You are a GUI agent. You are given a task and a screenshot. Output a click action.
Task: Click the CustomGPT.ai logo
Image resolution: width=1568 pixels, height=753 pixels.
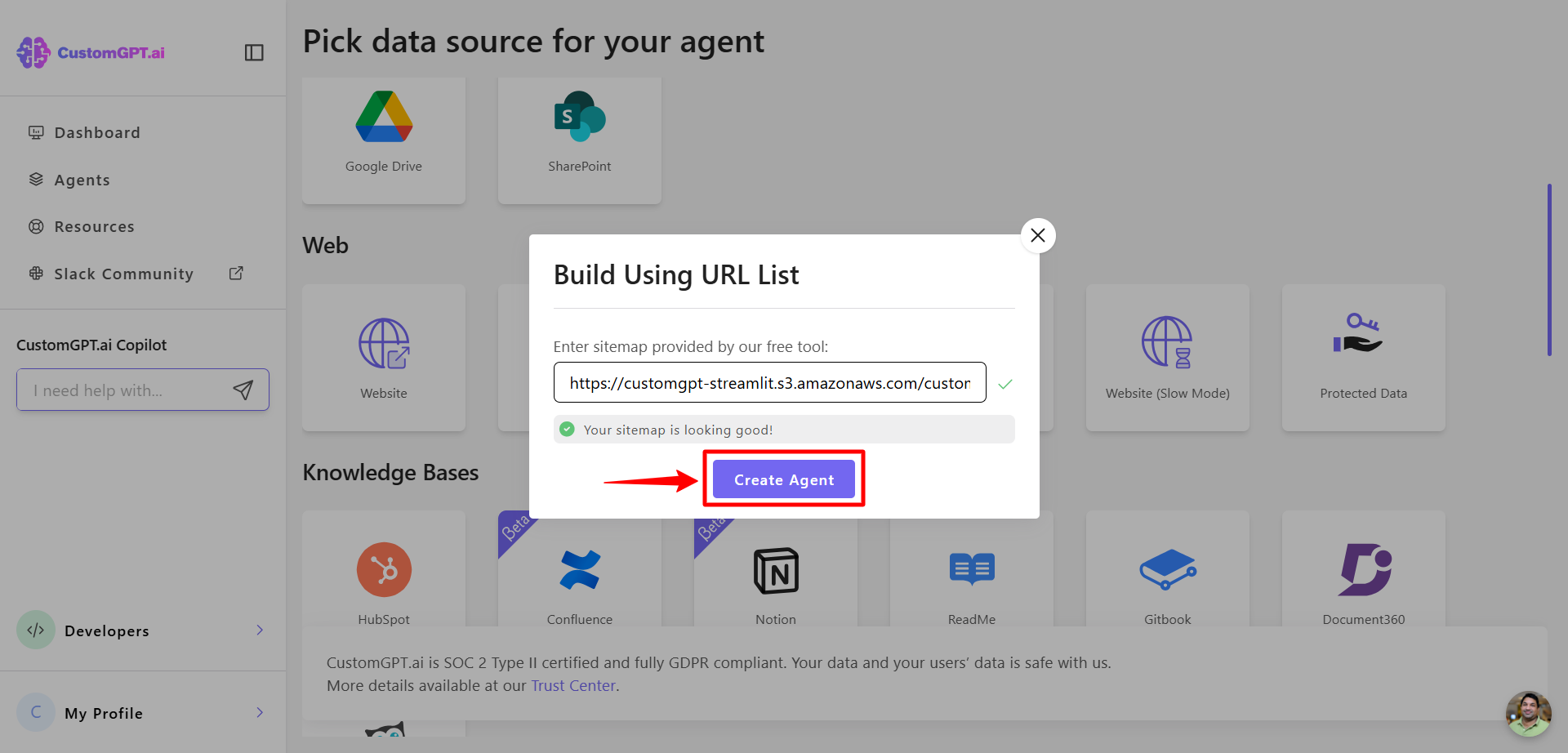coord(91,52)
